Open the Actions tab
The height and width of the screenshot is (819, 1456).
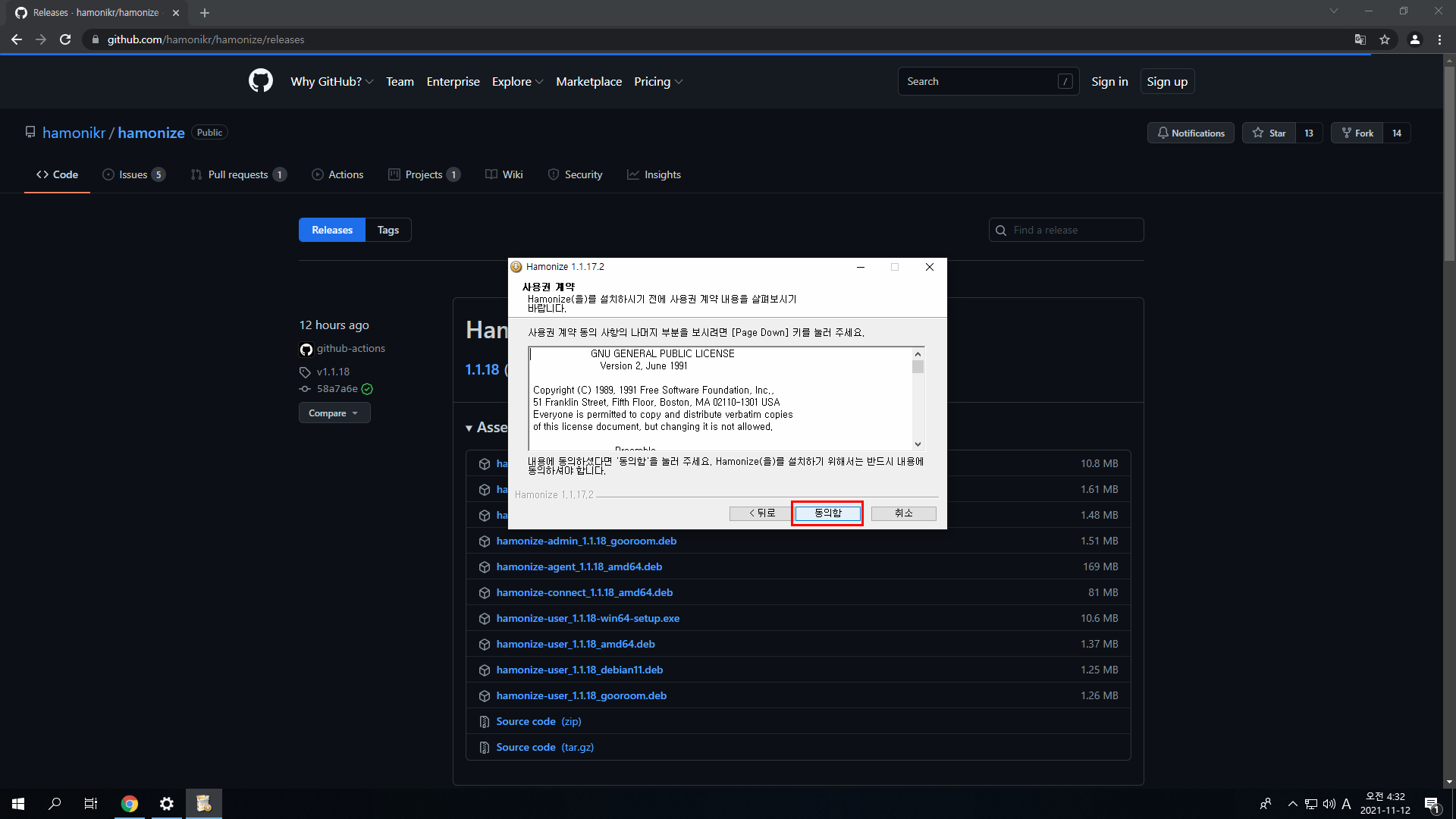(x=337, y=174)
